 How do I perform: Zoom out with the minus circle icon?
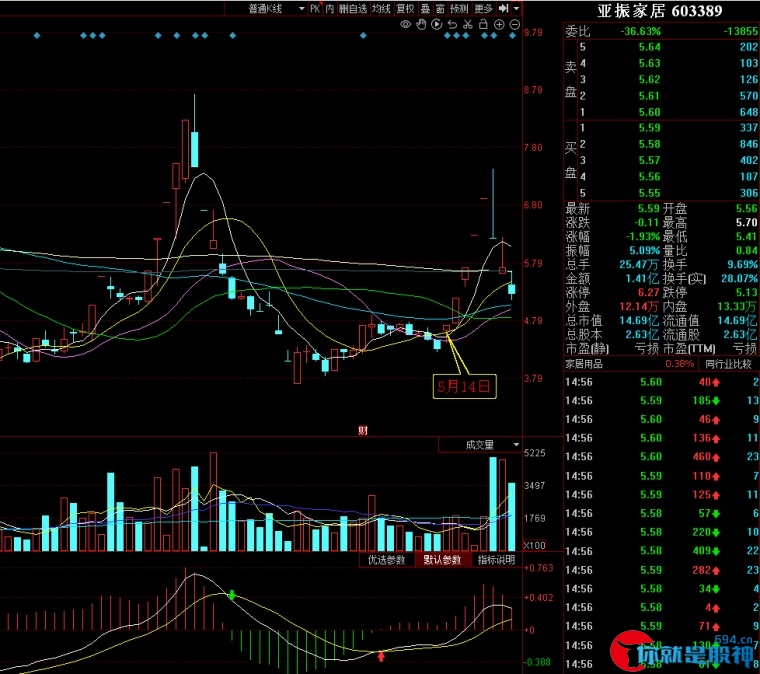point(515,24)
